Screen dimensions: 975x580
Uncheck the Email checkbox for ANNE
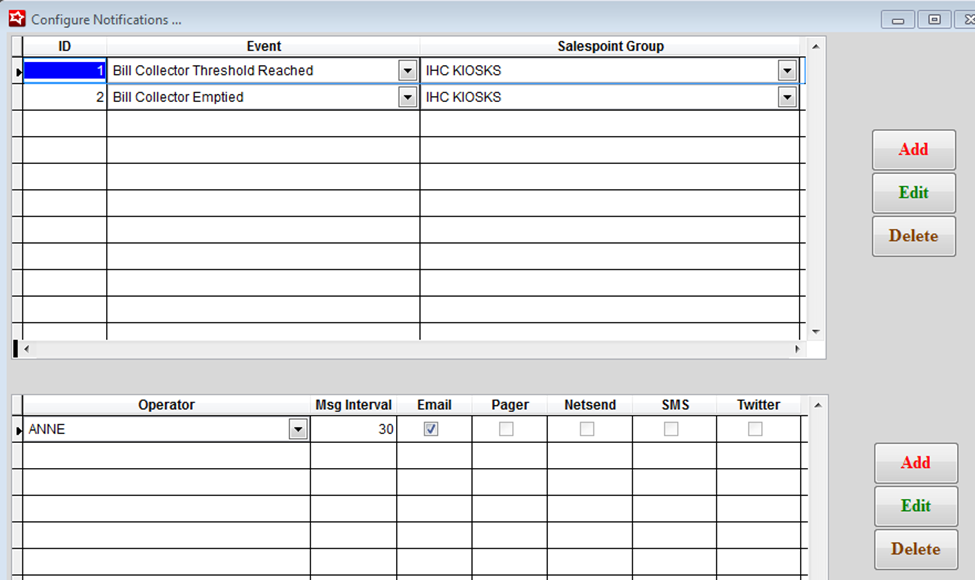click(431, 429)
